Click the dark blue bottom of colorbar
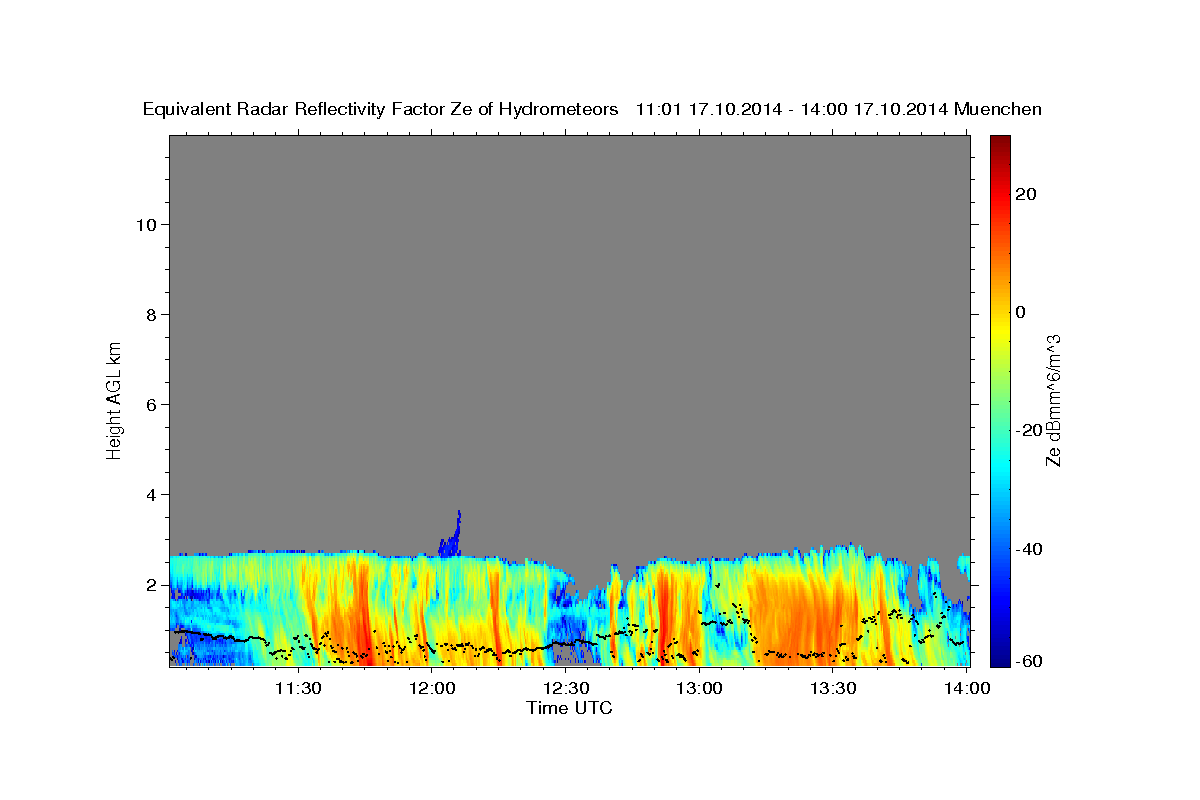Viewport: 1200px width, 800px height. [999, 655]
